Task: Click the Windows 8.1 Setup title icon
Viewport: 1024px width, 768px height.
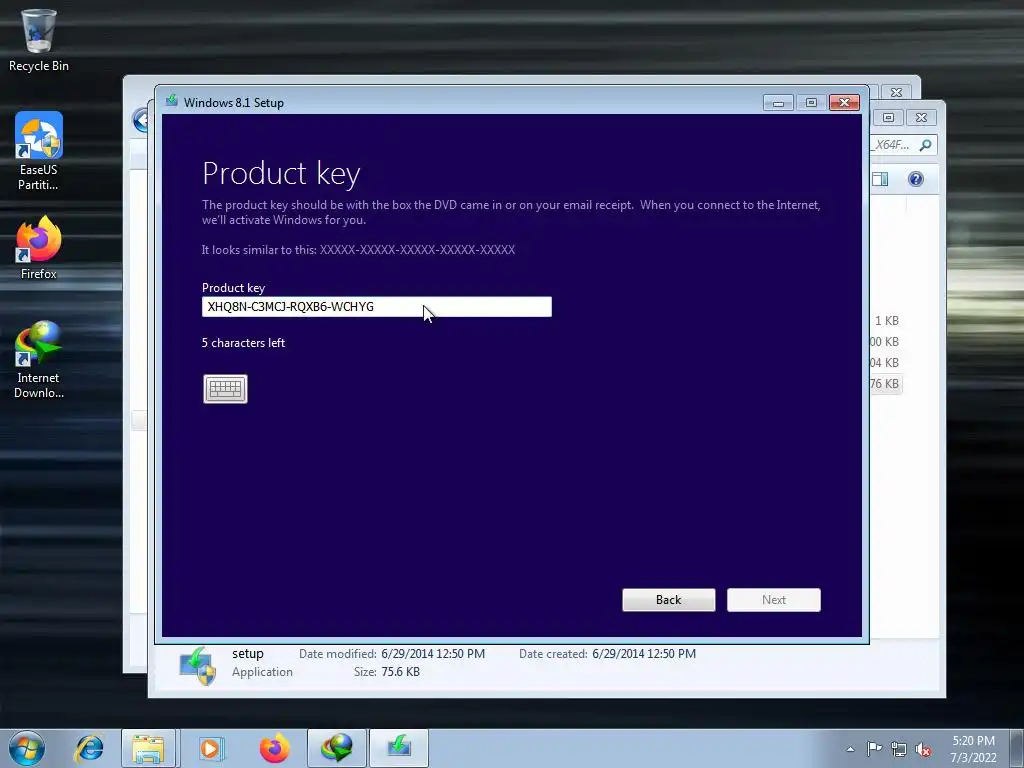Action: click(x=172, y=101)
